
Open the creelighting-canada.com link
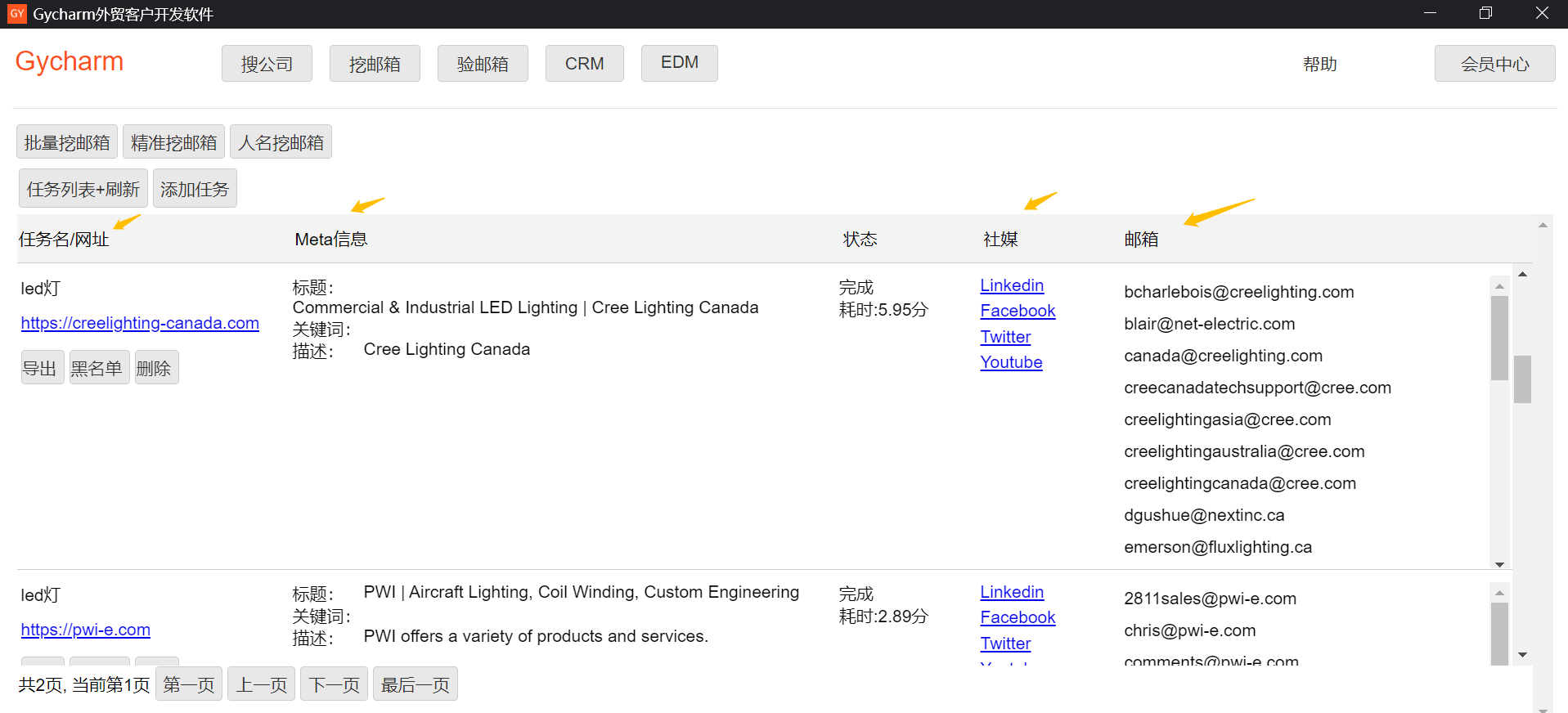[x=140, y=323]
